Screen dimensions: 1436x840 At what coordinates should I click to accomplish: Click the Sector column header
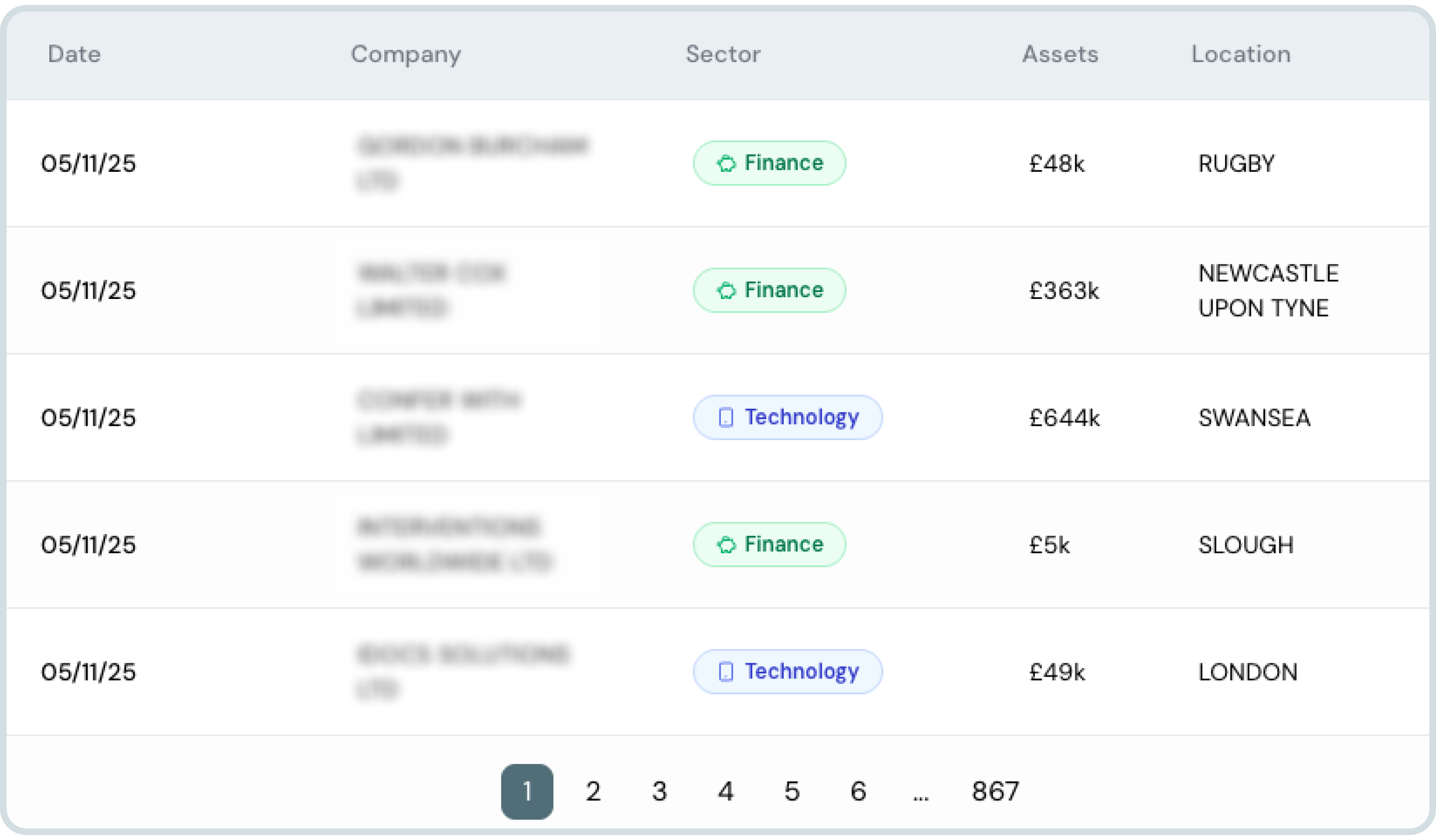[723, 54]
